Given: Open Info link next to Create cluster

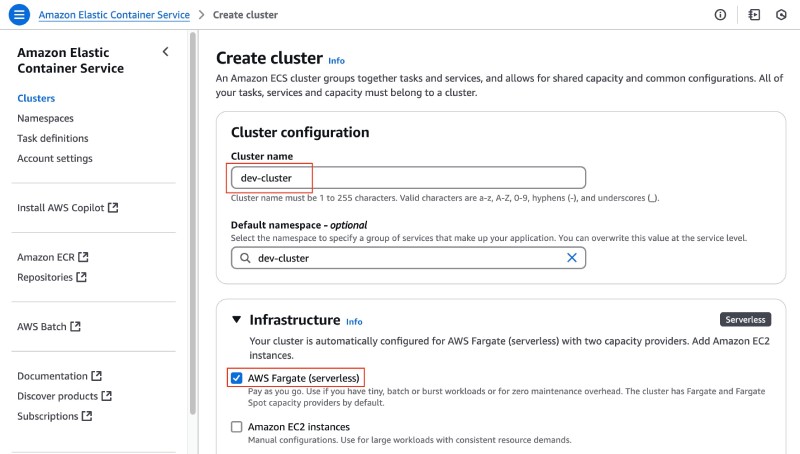Looking at the screenshot, I should point(336,61).
